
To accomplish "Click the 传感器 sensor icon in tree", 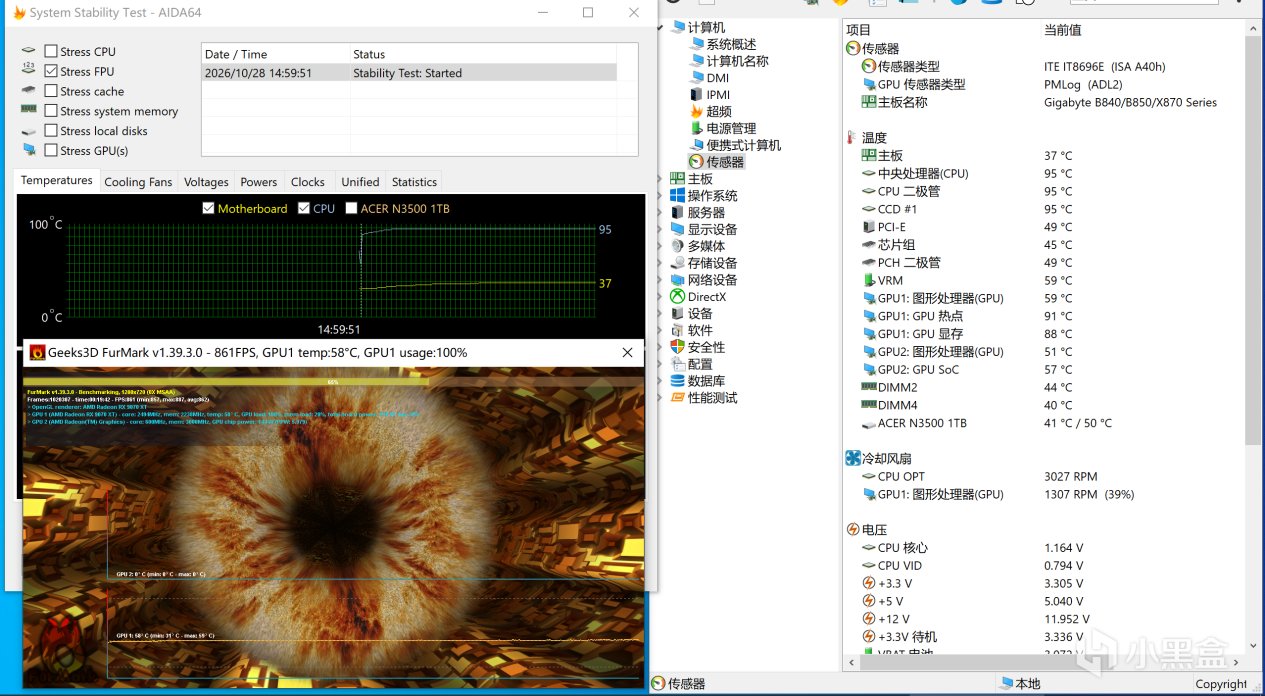I will coord(697,162).
